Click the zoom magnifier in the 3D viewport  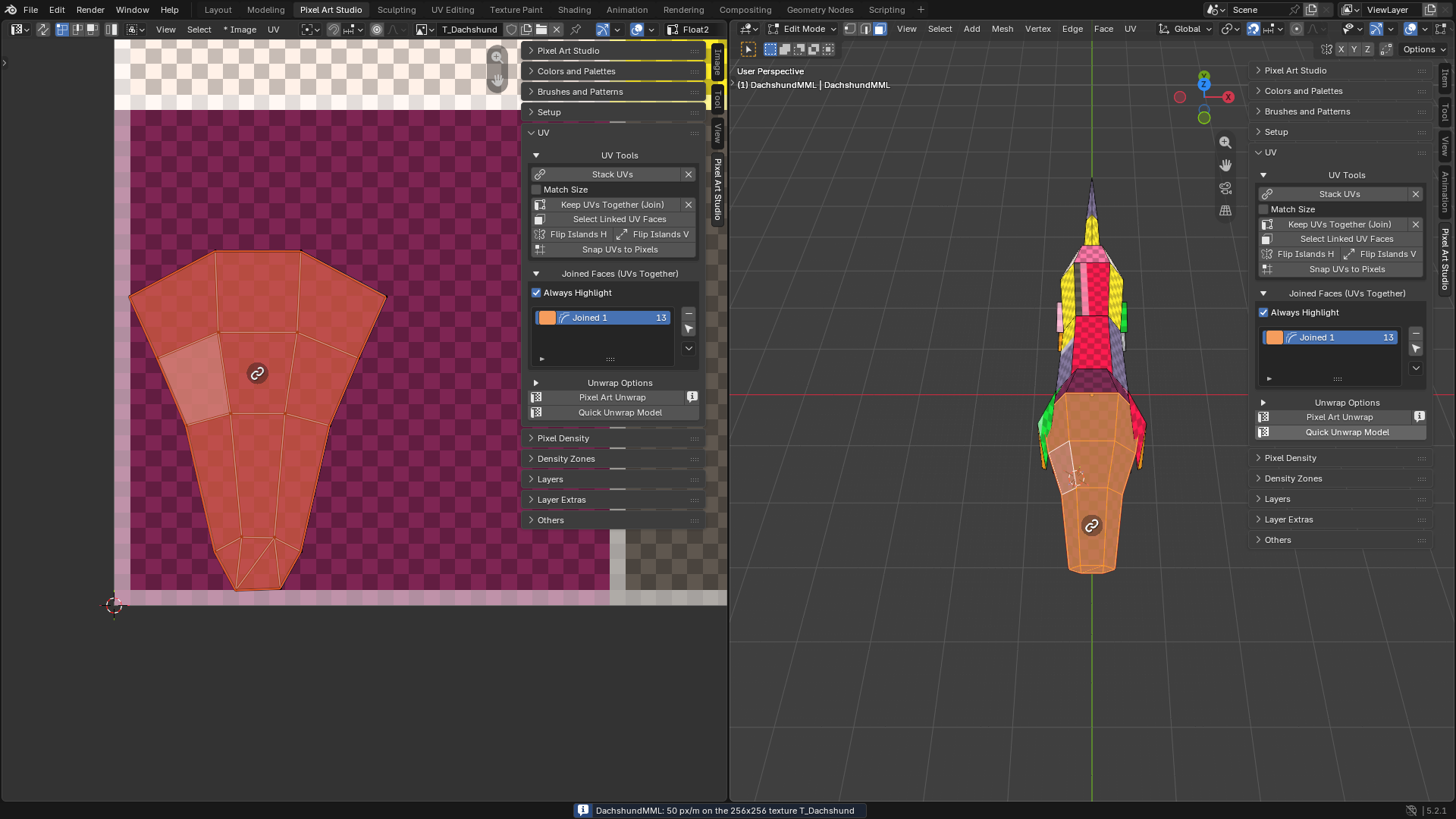coord(1225,143)
